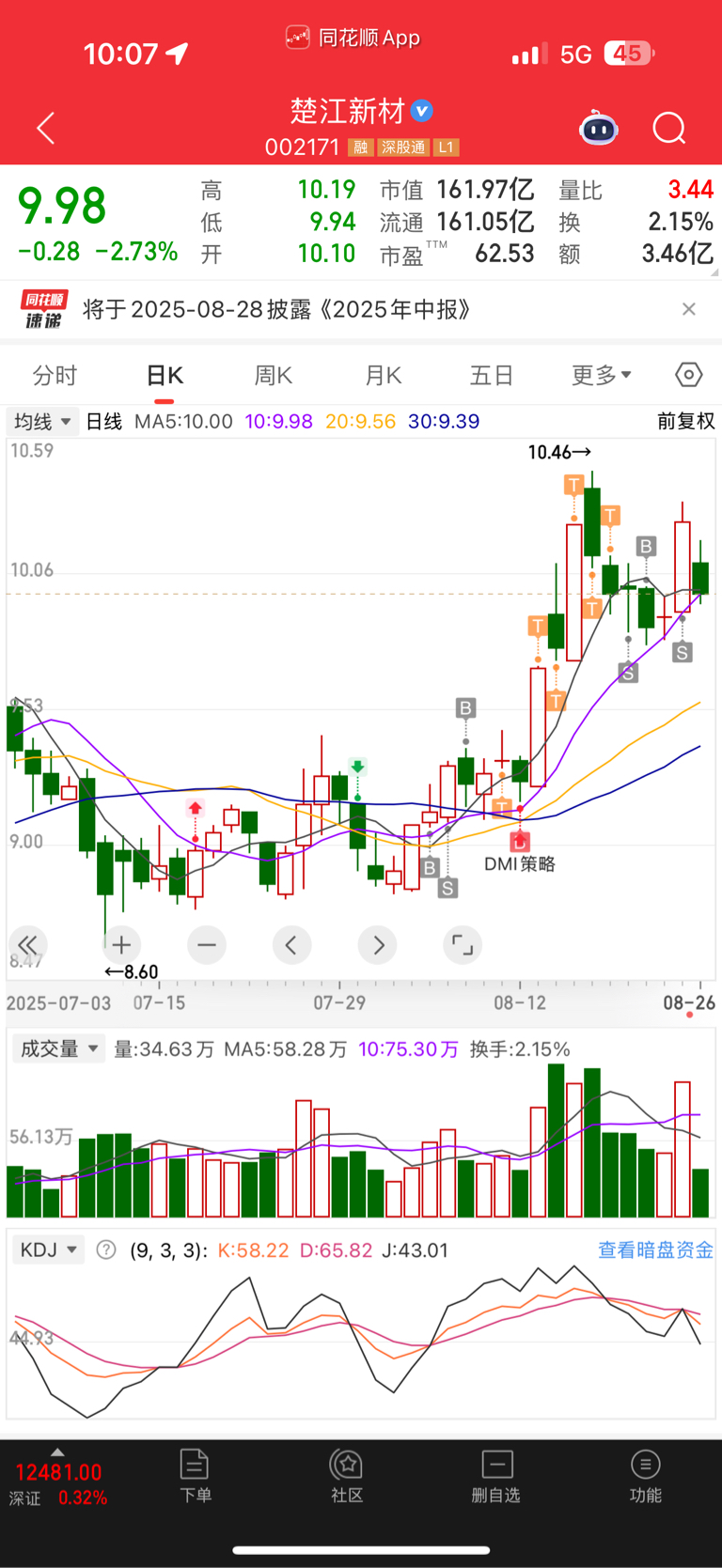Open the 2025年中报 disclosure announcement
This screenshot has height=1568, width=722.
click(277, 309)
